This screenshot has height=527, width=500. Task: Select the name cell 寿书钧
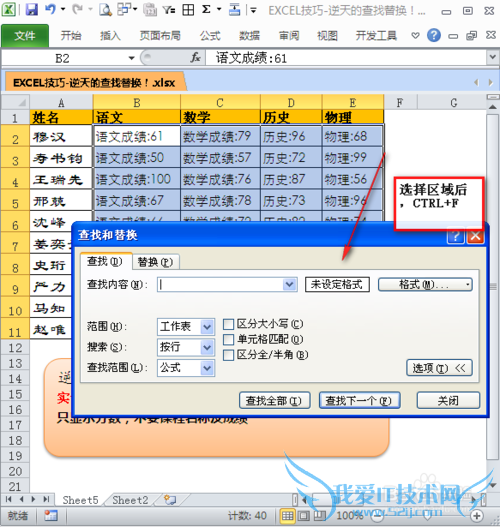tap(61, 157)
